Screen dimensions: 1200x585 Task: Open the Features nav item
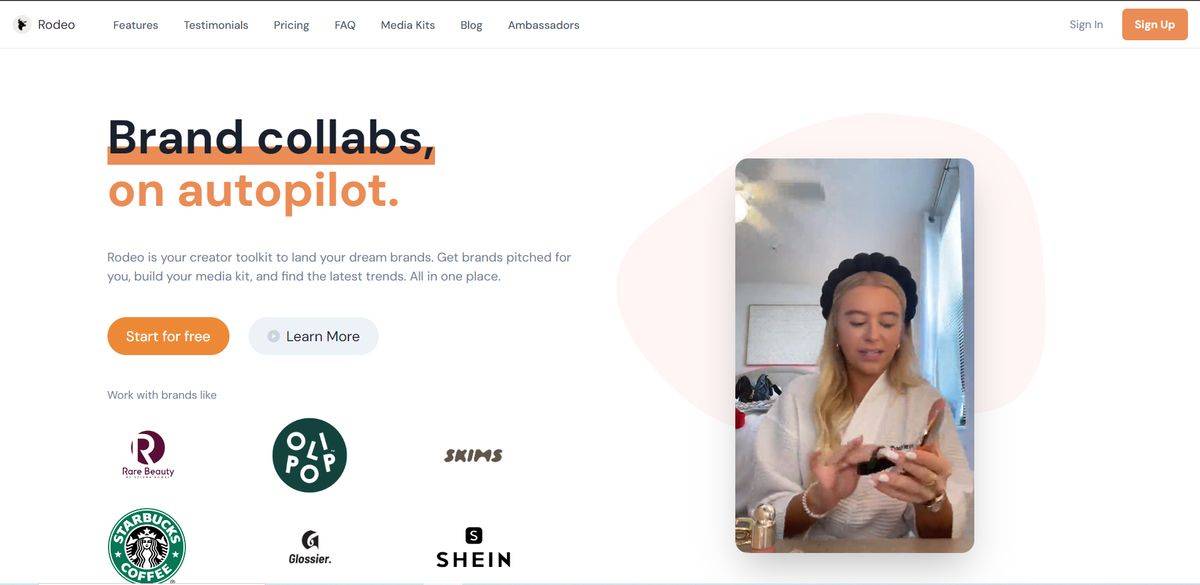click(x=136, y=25)
